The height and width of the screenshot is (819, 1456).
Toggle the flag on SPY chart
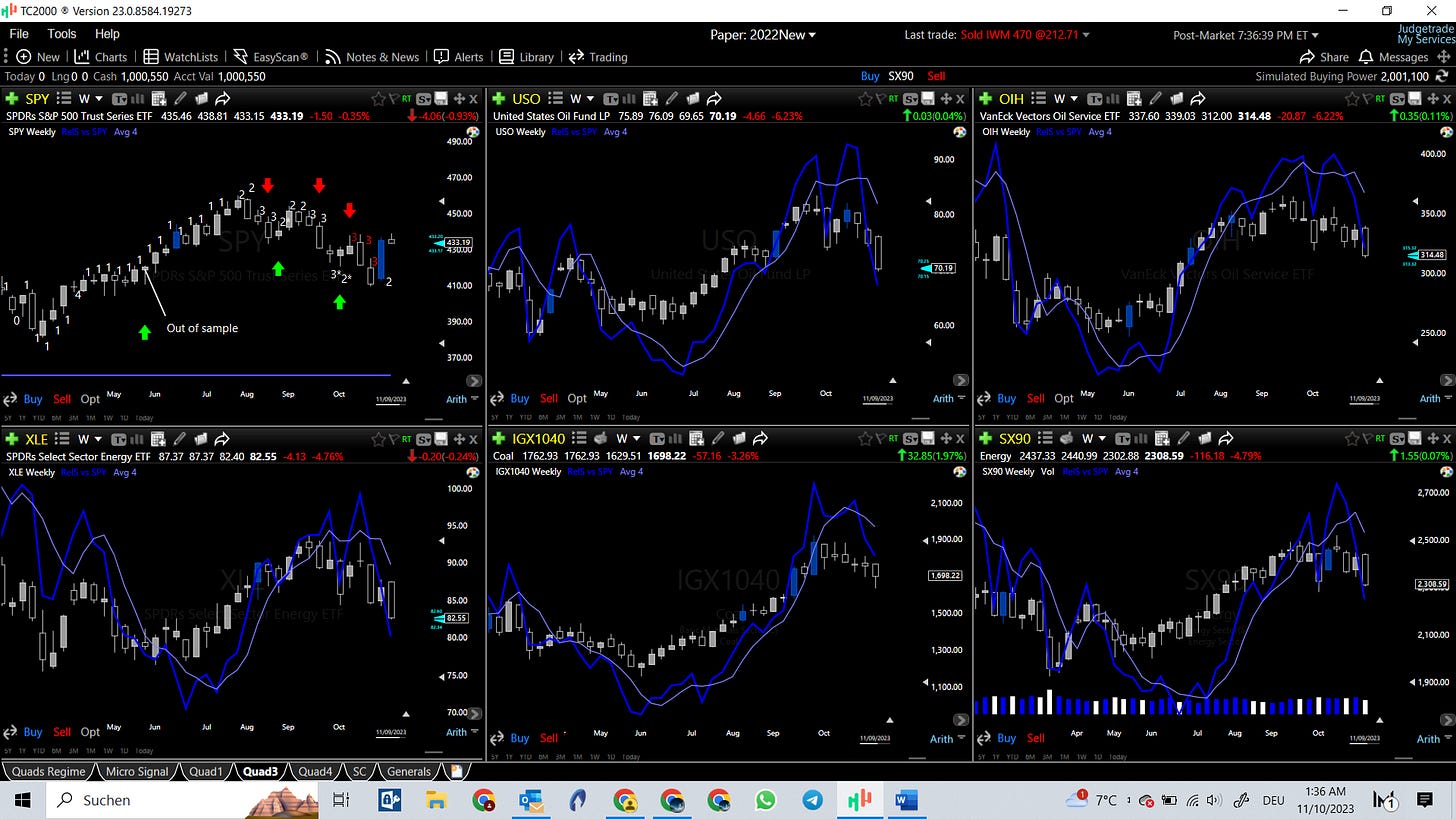[393, 98]
